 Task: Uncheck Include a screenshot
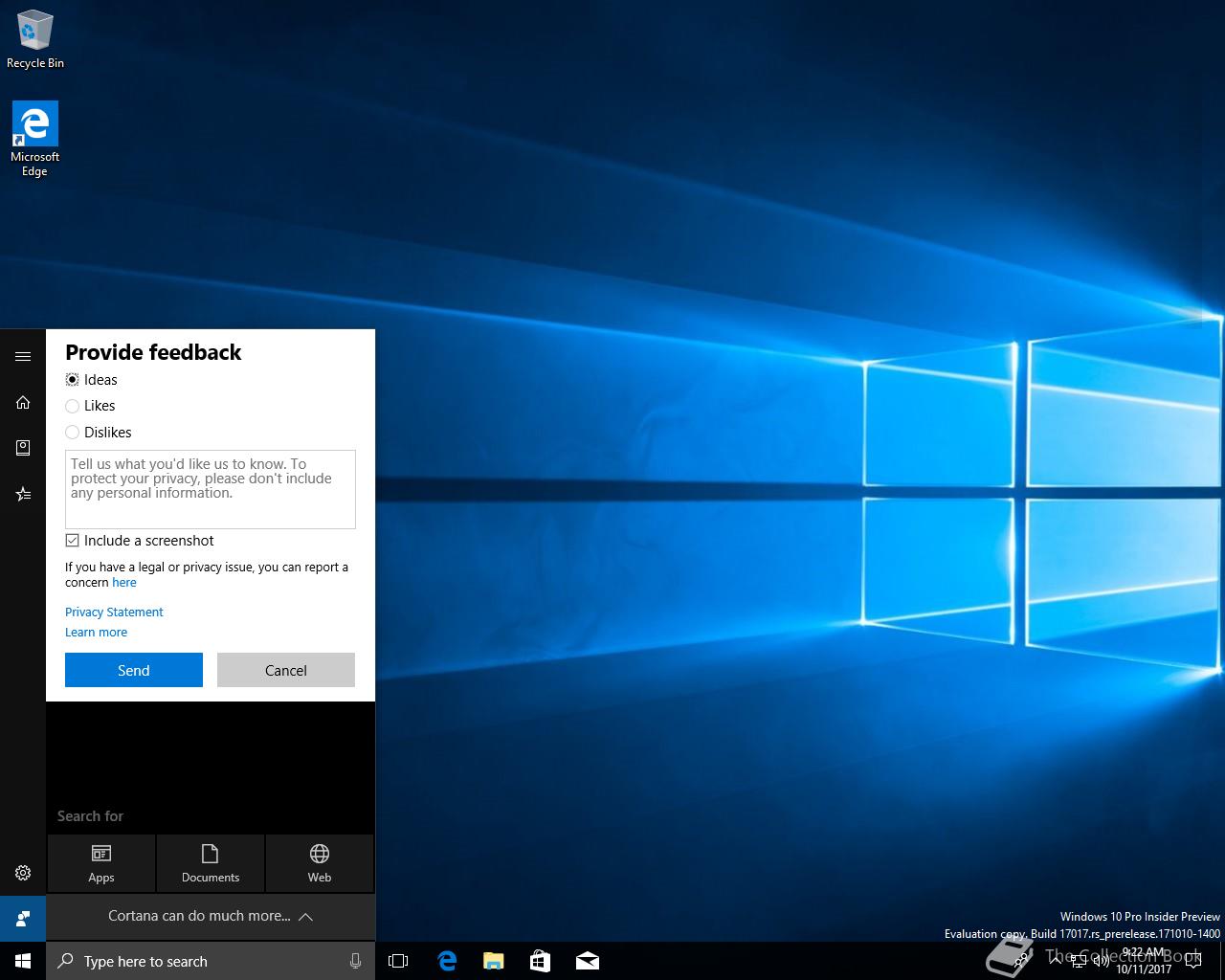[x=72, y=541]
